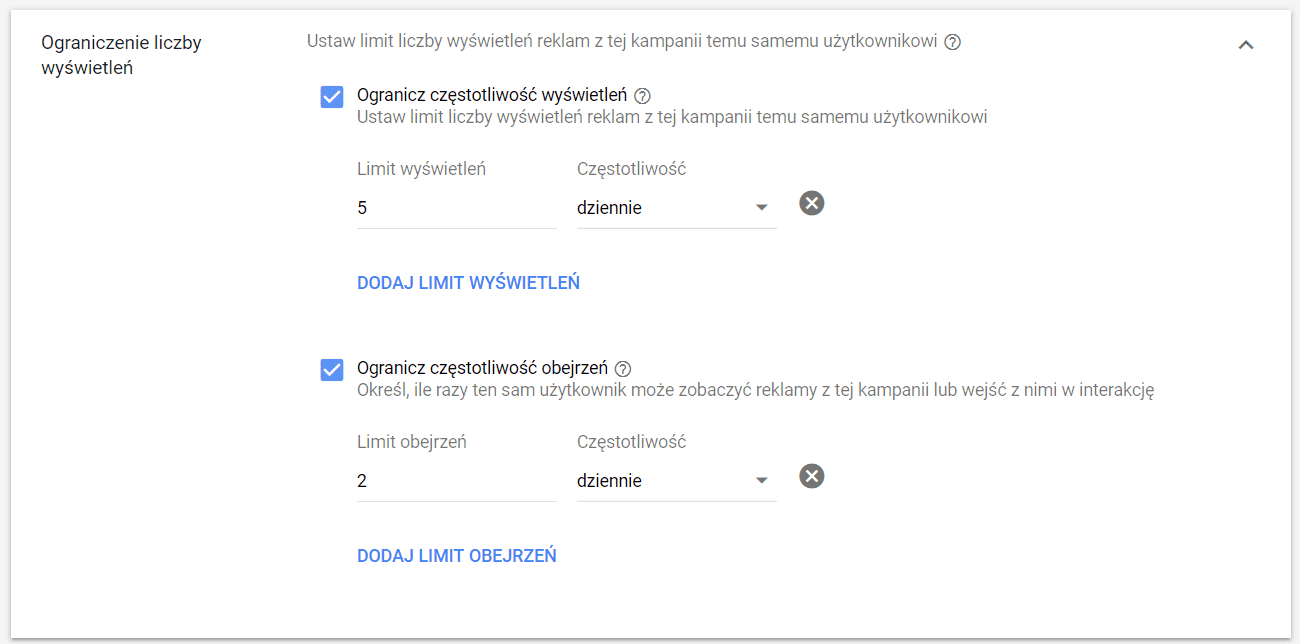
Task: Open the 'Częstotliwość' dropdown under view limit
Action: point(676,480)
